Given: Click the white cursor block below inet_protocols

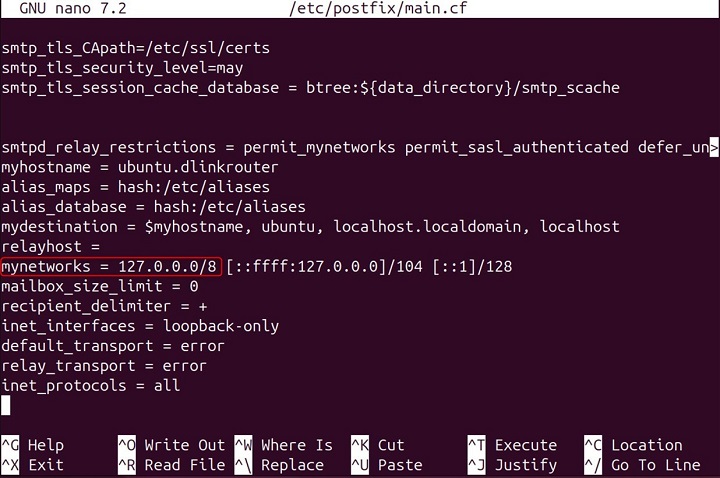Looking at the screenshot, I should [6, 405].
